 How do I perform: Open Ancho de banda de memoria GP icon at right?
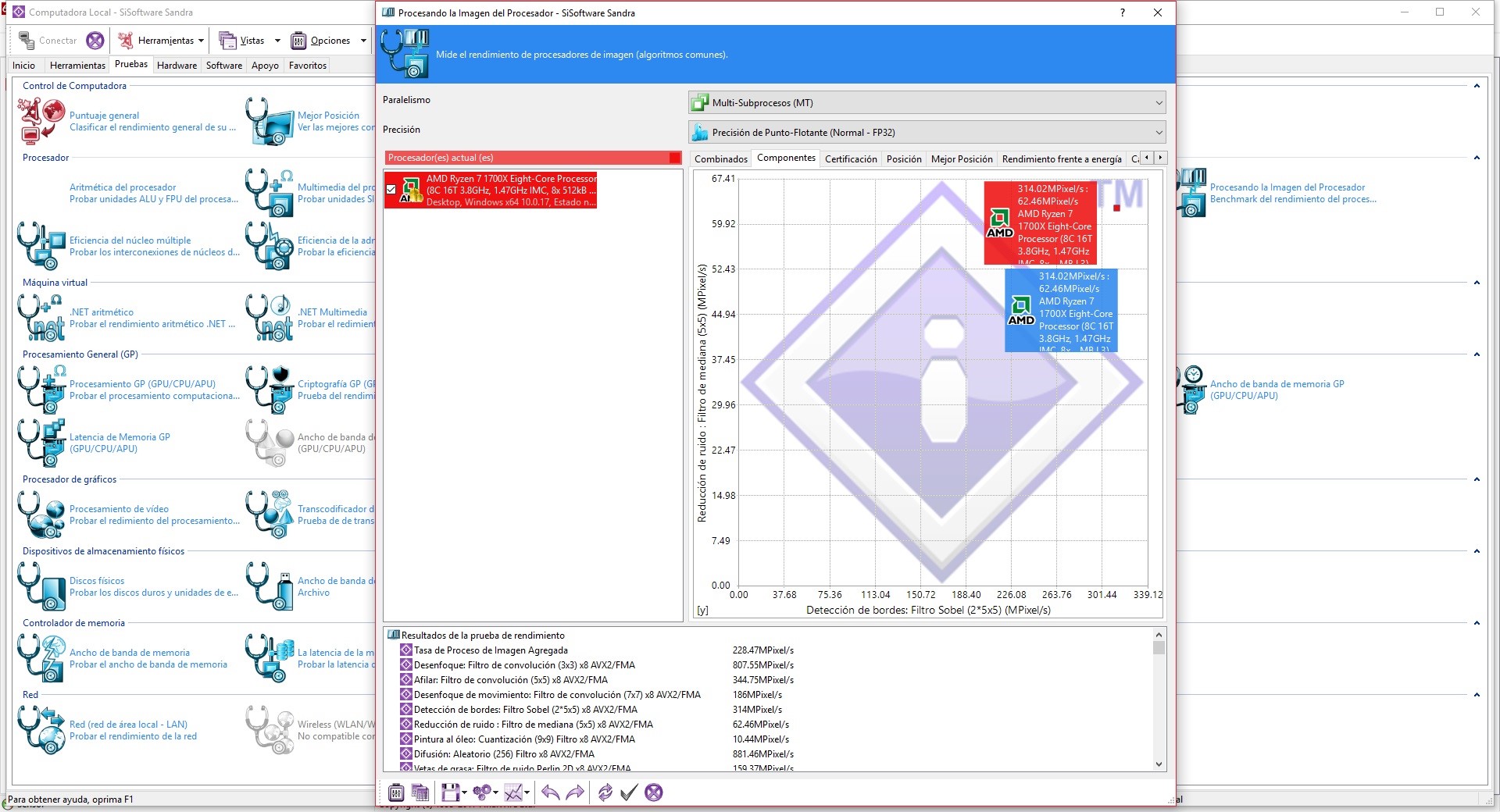click(x=1192, y=390)
